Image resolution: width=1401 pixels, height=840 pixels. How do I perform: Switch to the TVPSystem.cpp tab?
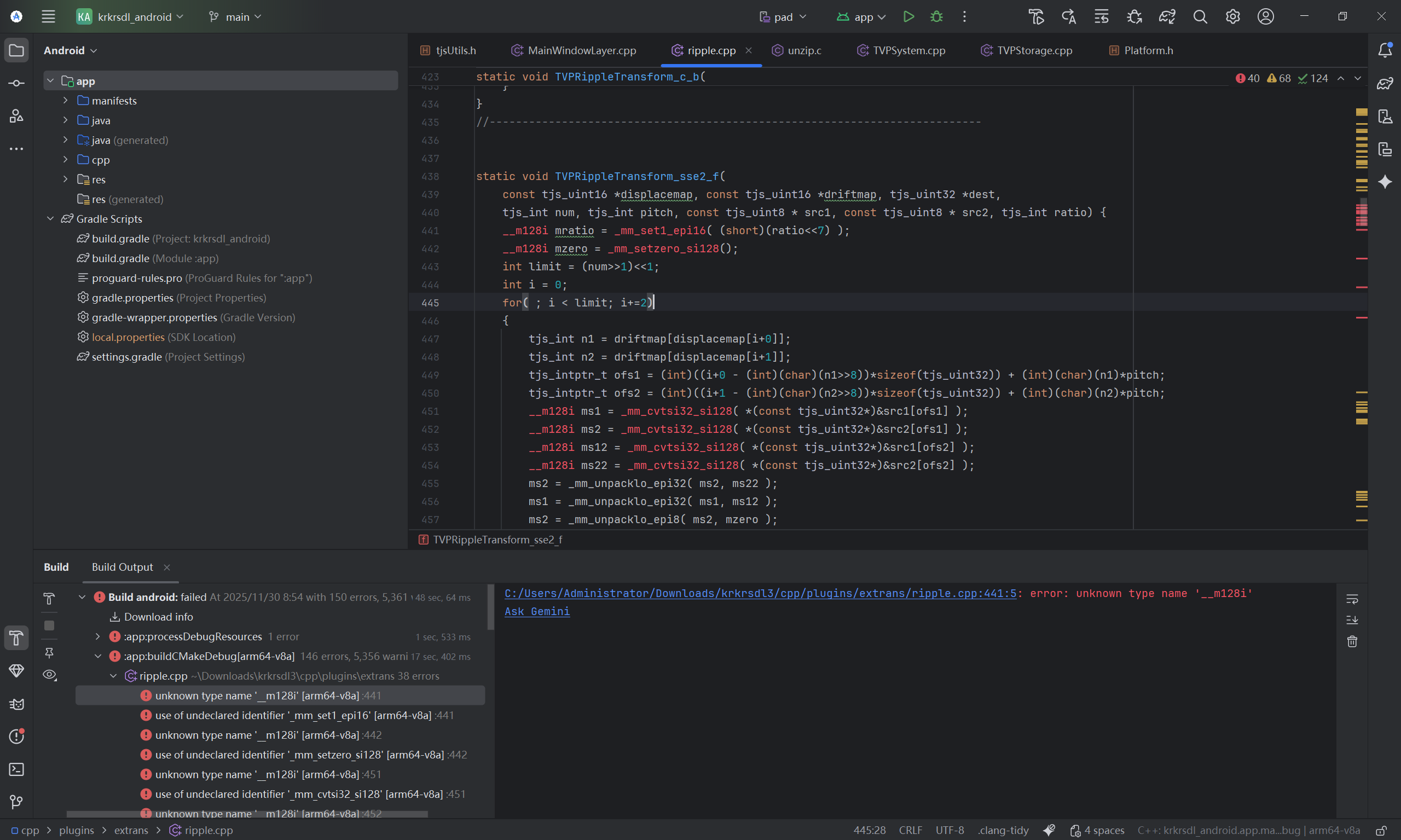pos(908,50)
